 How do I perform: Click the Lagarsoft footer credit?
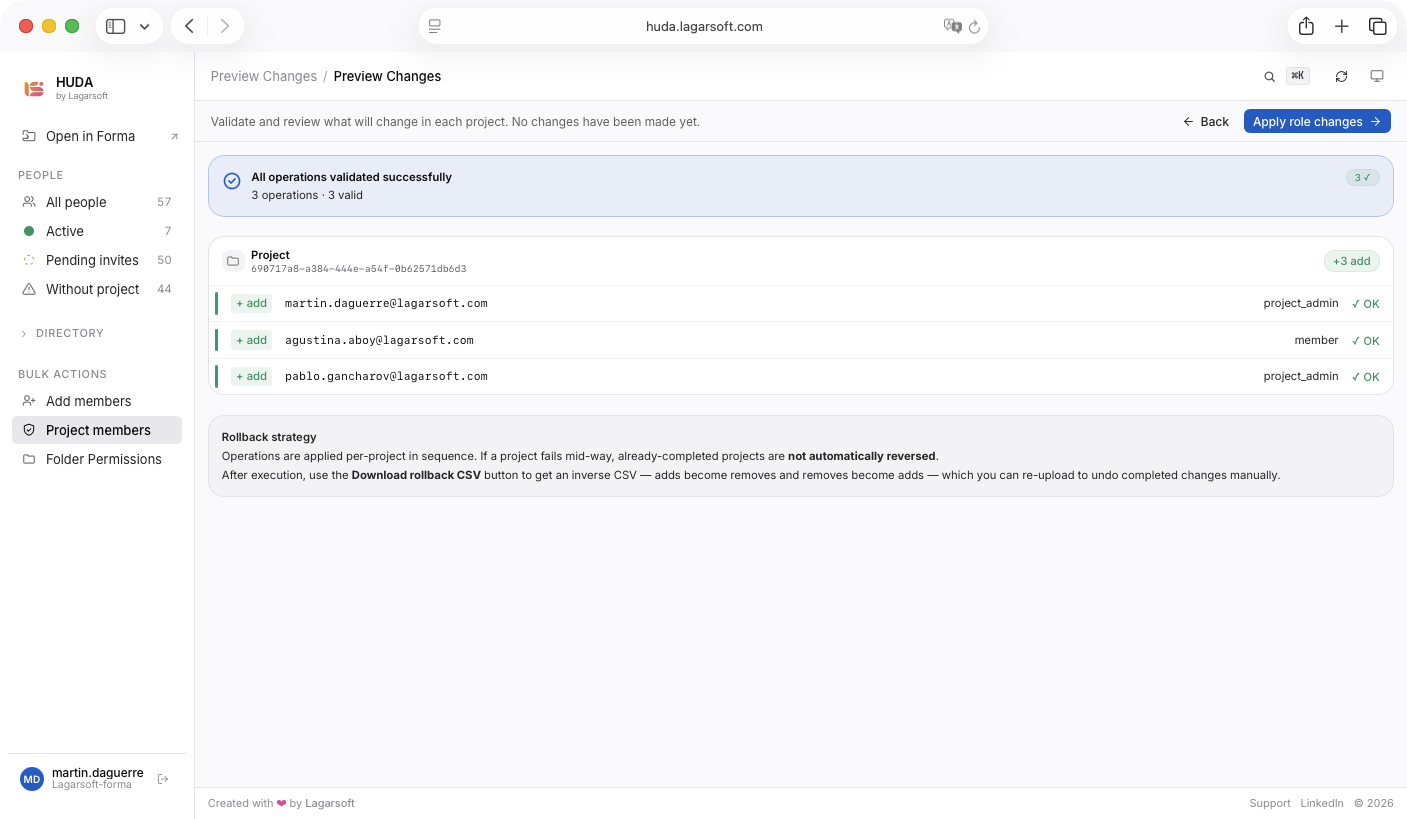pyautogui.click(x=330, y=803)
